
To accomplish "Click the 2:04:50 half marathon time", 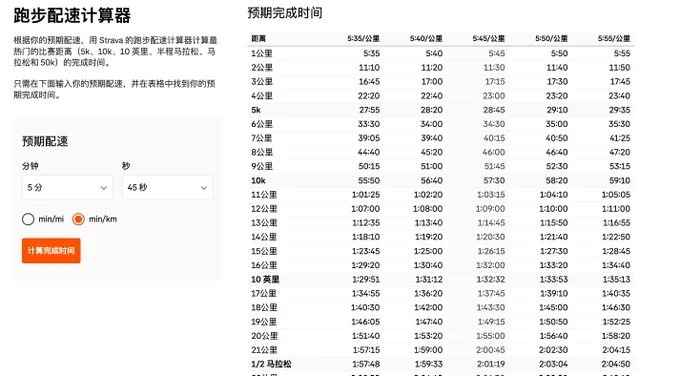I will click(x=616, y=364).
